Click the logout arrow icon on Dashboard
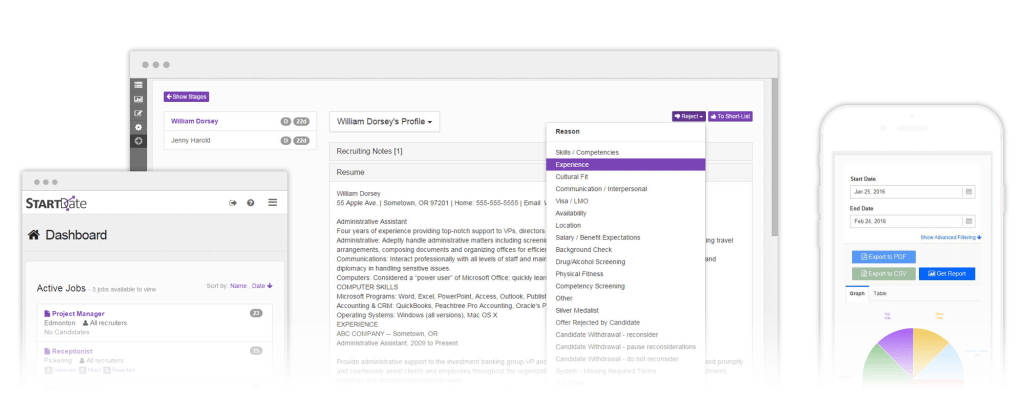1024x395 pixels. pyautogui.click(x=232, y=203)
